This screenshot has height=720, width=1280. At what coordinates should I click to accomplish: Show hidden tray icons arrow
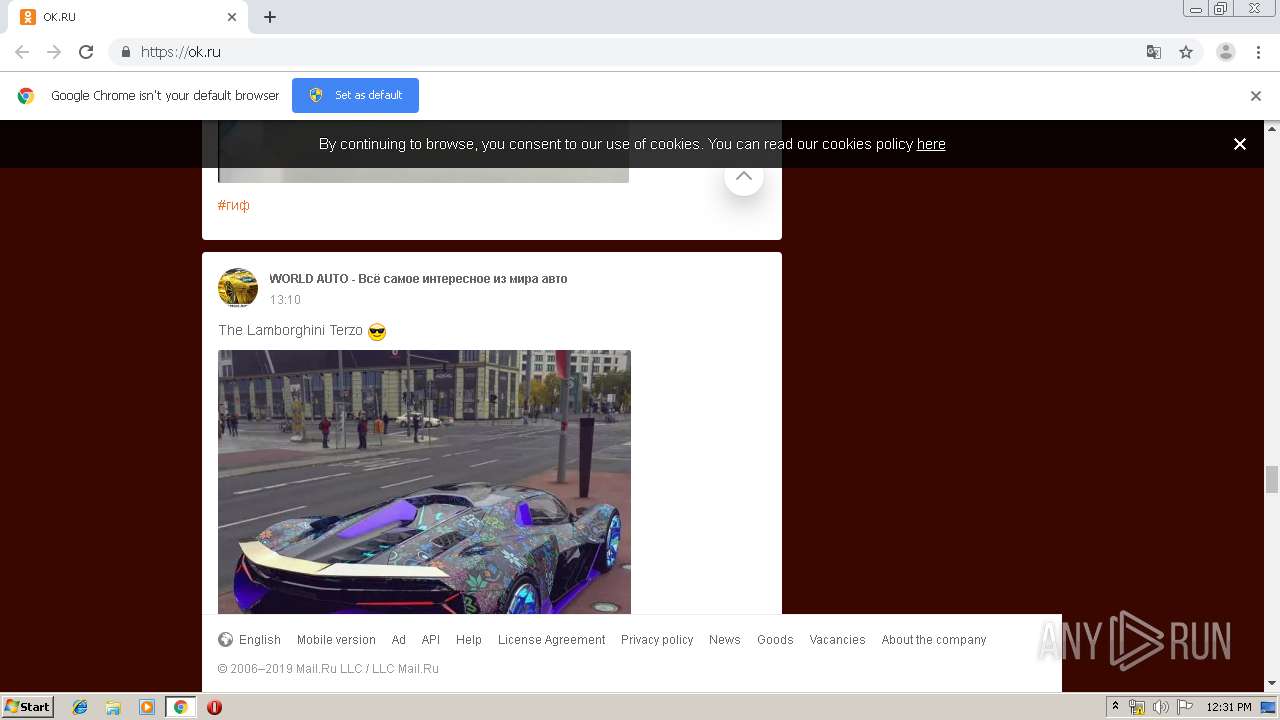[1116, 707]
